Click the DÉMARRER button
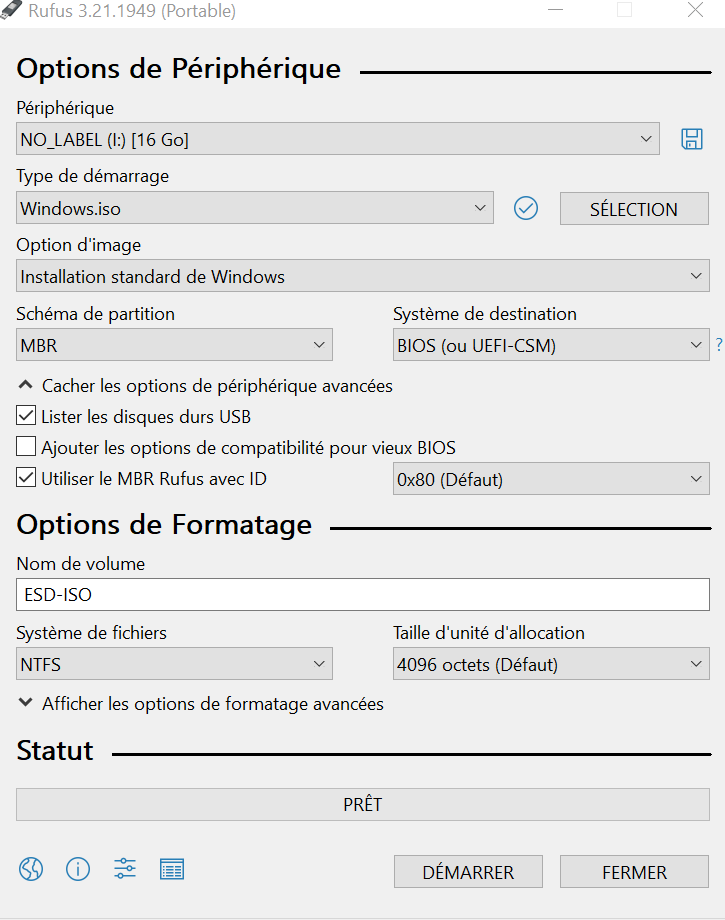 468,872
